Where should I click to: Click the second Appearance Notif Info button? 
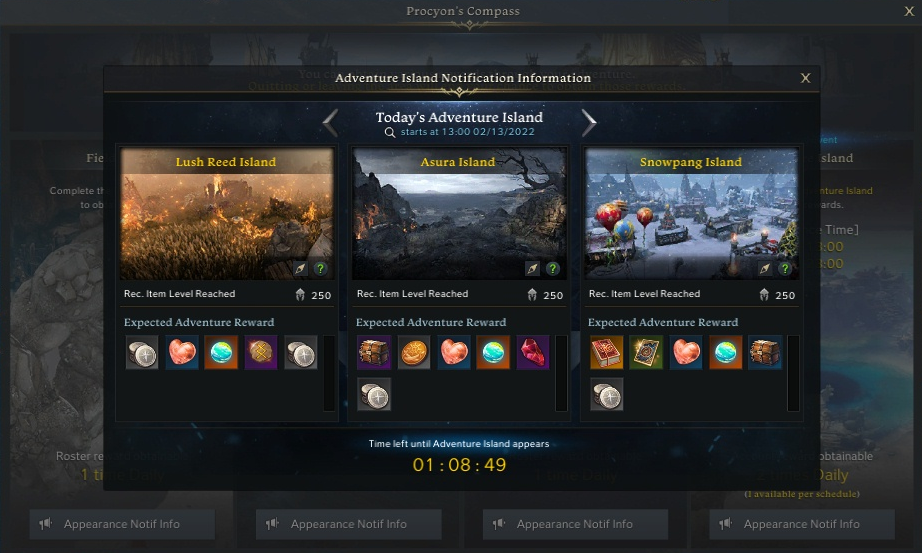tap(349, 524)
